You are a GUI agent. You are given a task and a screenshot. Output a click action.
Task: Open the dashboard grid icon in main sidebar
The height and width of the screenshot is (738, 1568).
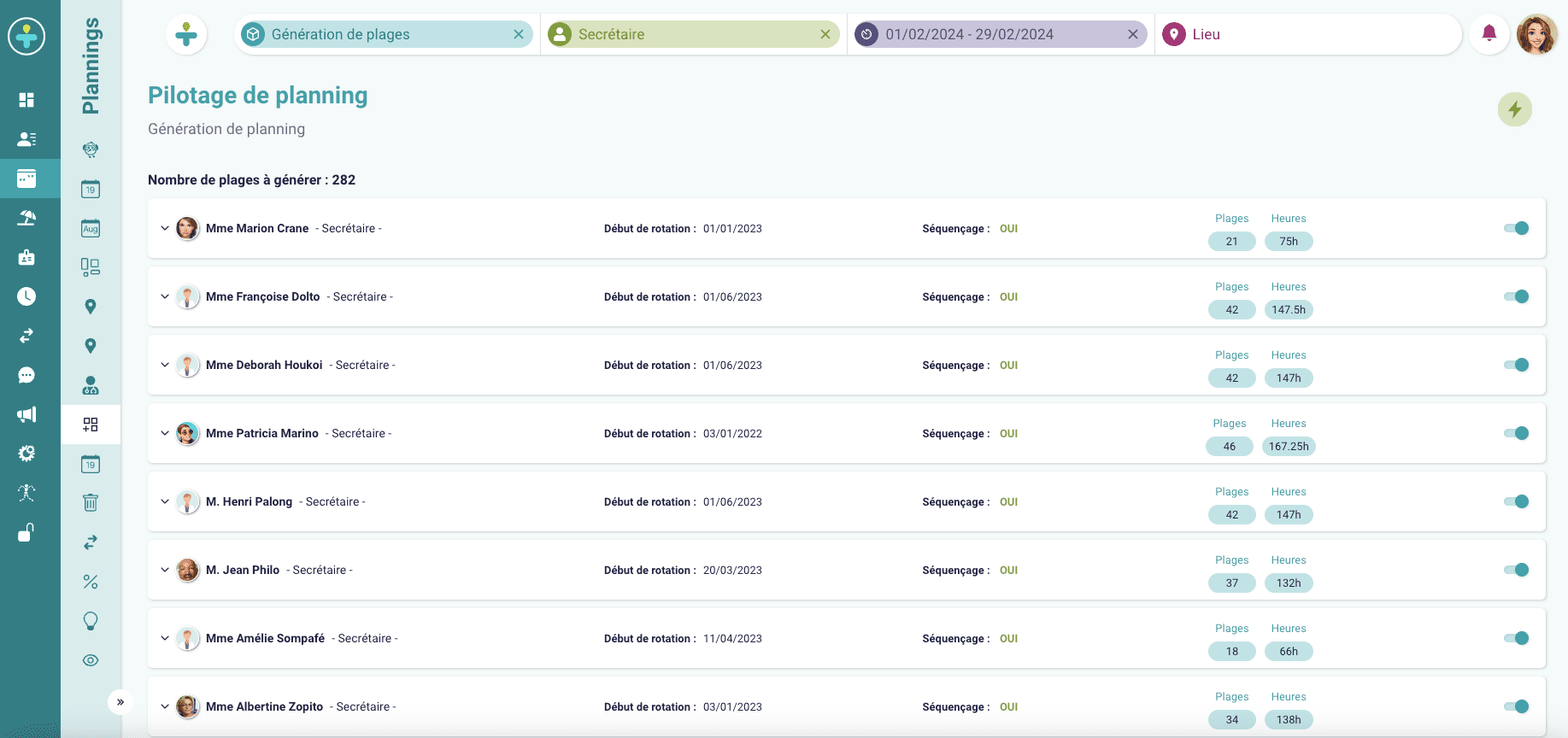tap(26, 100)
